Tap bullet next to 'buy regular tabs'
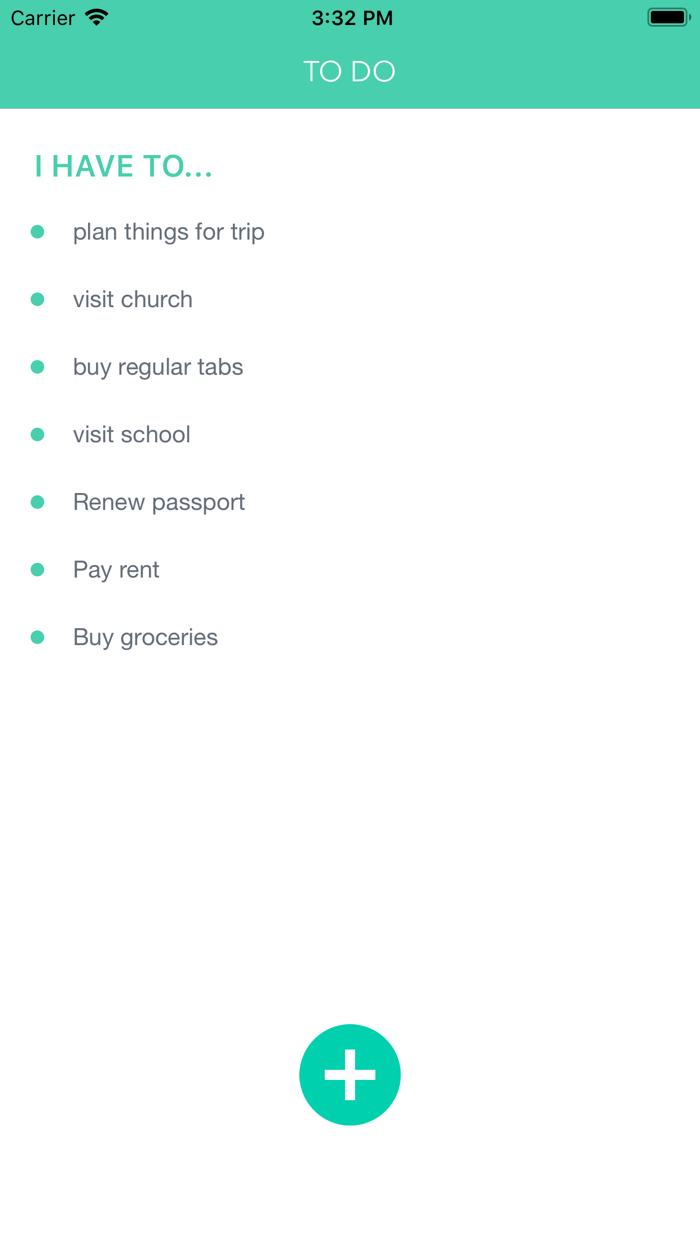This screenshot has height=1244, width=700. (38, 367)
